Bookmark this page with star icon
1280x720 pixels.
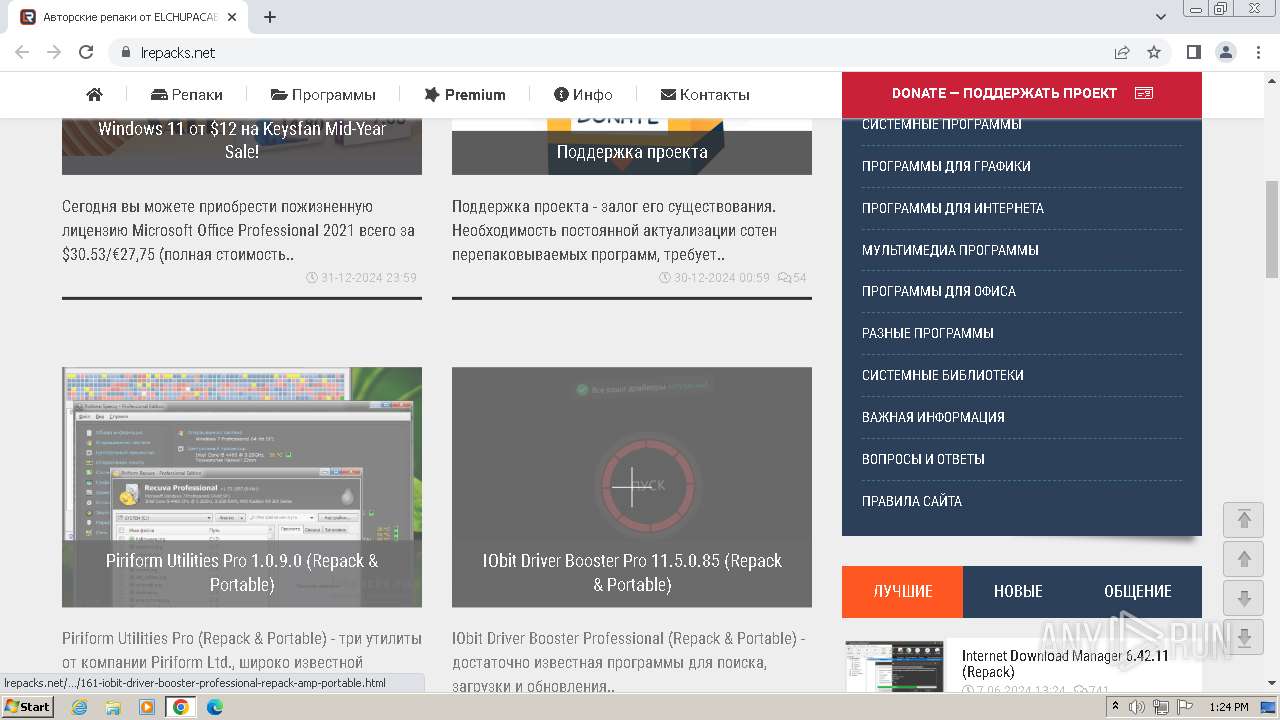click(1154, 52)
